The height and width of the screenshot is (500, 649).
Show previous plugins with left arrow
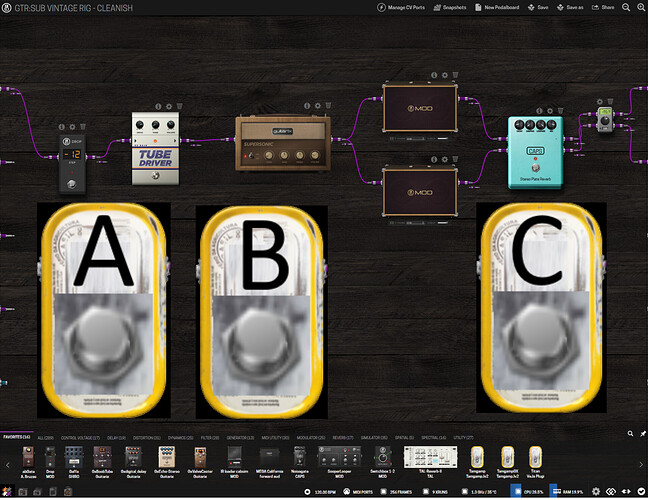[x=7, y=465]
